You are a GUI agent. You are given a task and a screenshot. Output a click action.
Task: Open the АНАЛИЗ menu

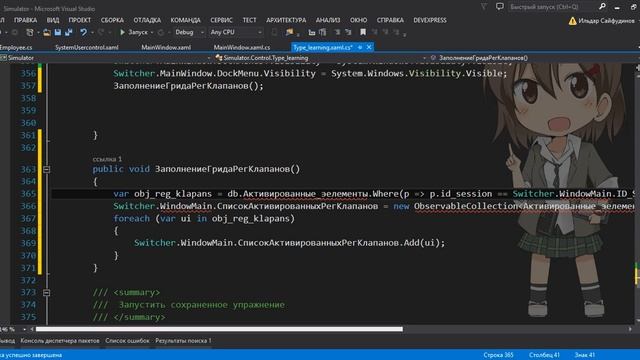[x=328, y=20]
